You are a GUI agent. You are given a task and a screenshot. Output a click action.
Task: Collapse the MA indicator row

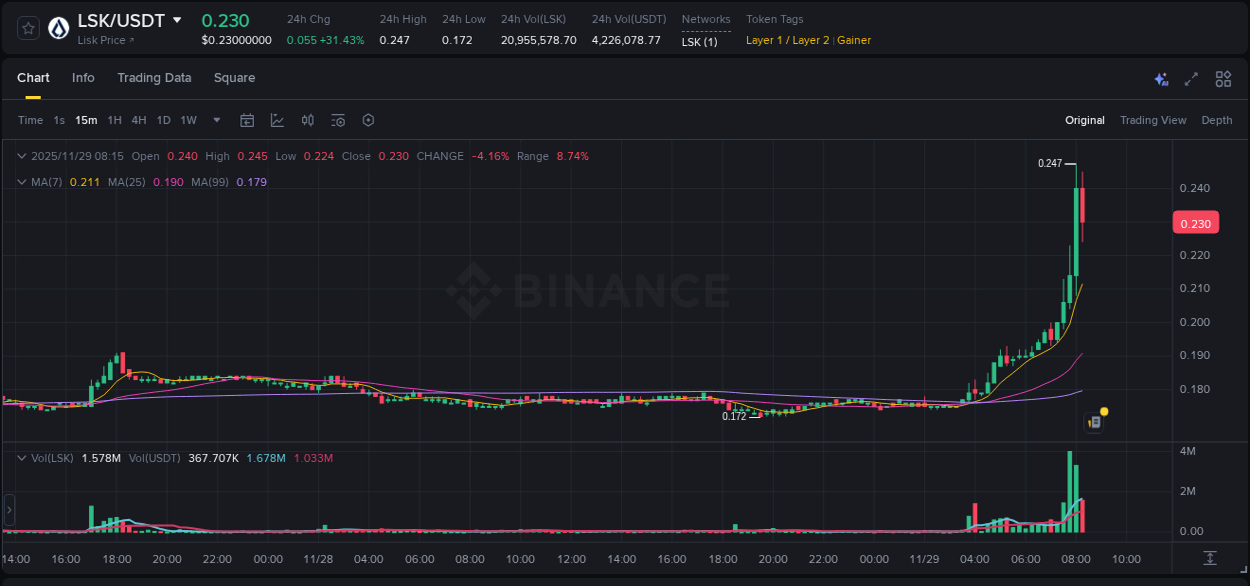[x=21, y=181]
